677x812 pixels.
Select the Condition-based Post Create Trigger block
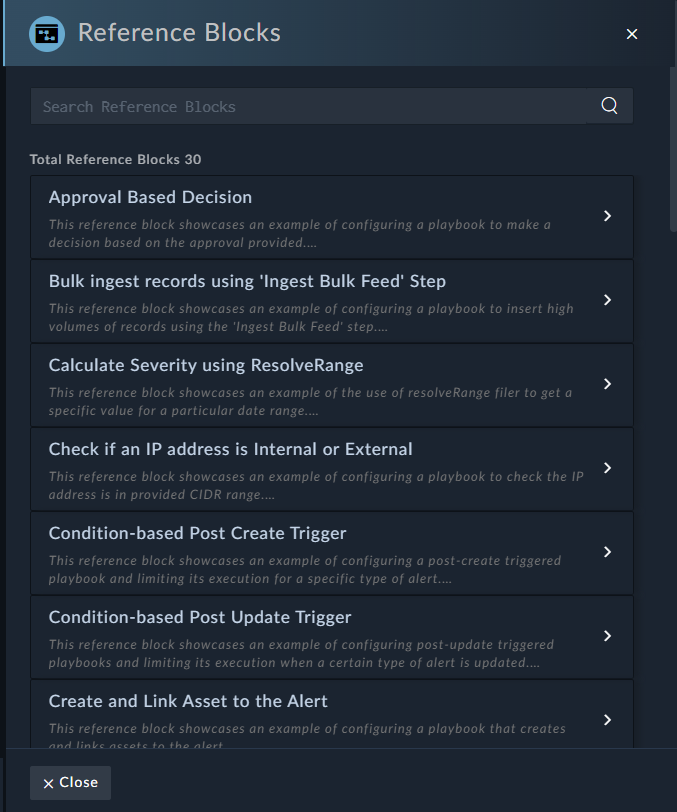point(332,552)
